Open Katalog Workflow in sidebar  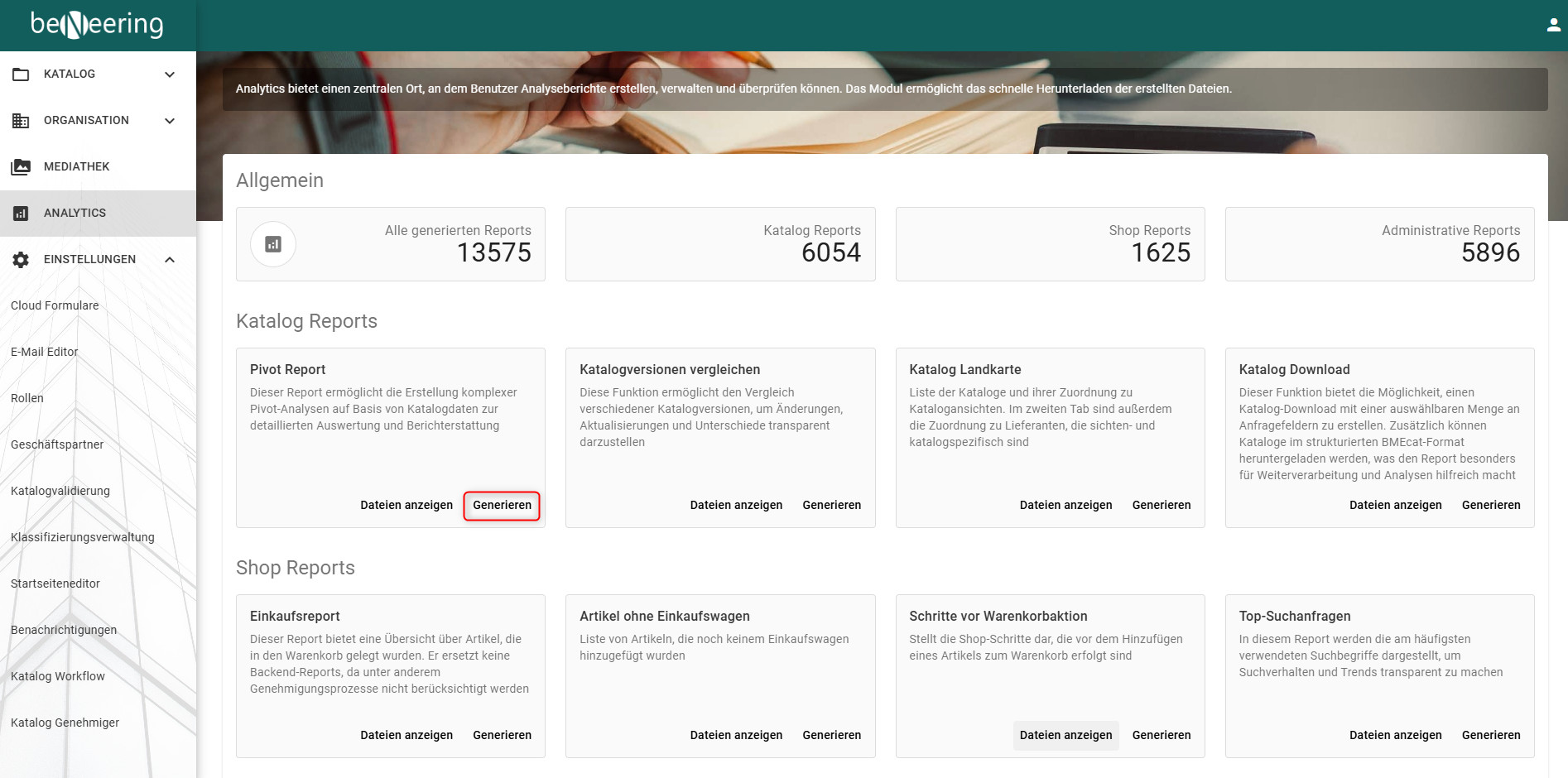point(58,676)
